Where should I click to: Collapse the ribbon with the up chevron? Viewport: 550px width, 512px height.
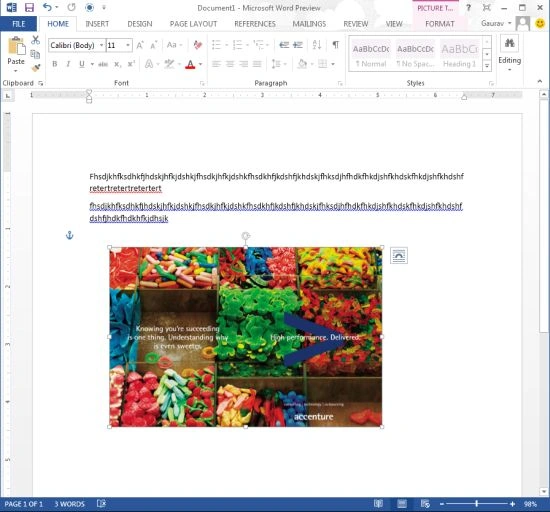(x=540, y=82)
